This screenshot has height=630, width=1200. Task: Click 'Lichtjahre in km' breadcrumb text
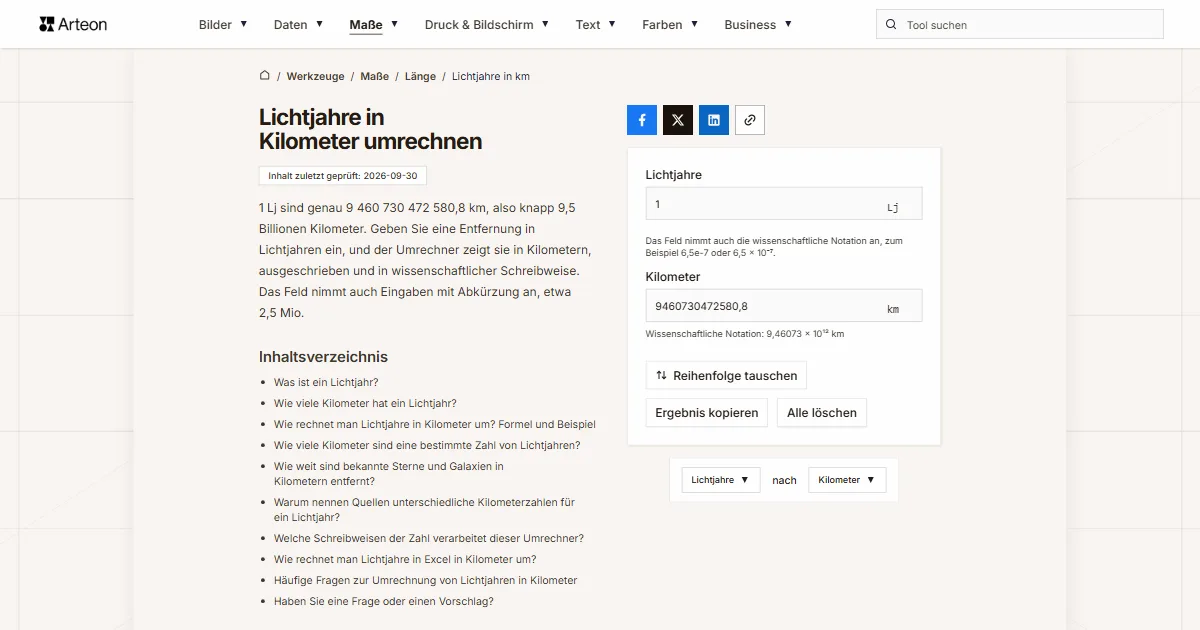tap(491, 76)
